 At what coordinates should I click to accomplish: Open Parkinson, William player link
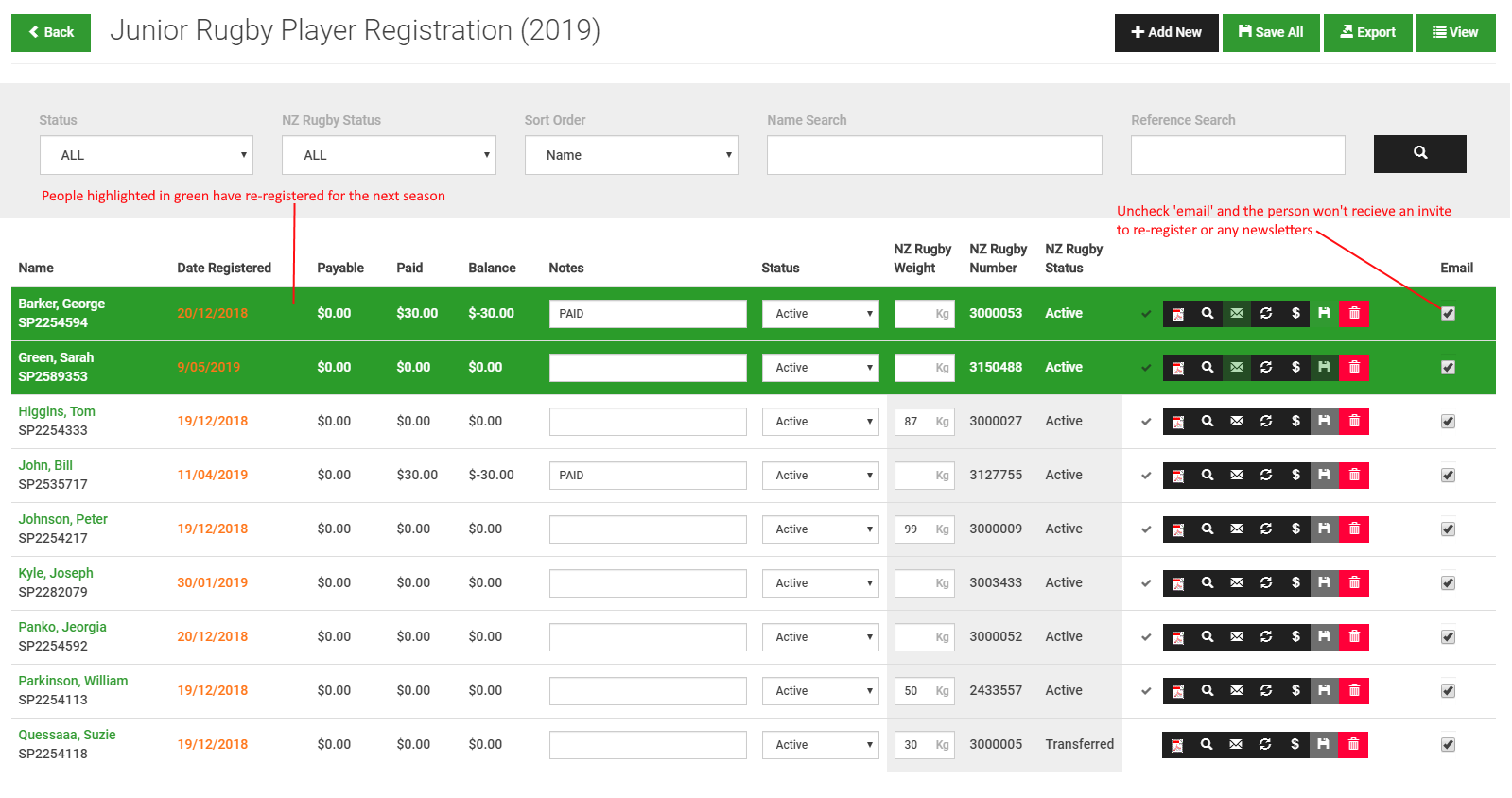point(73,681)
